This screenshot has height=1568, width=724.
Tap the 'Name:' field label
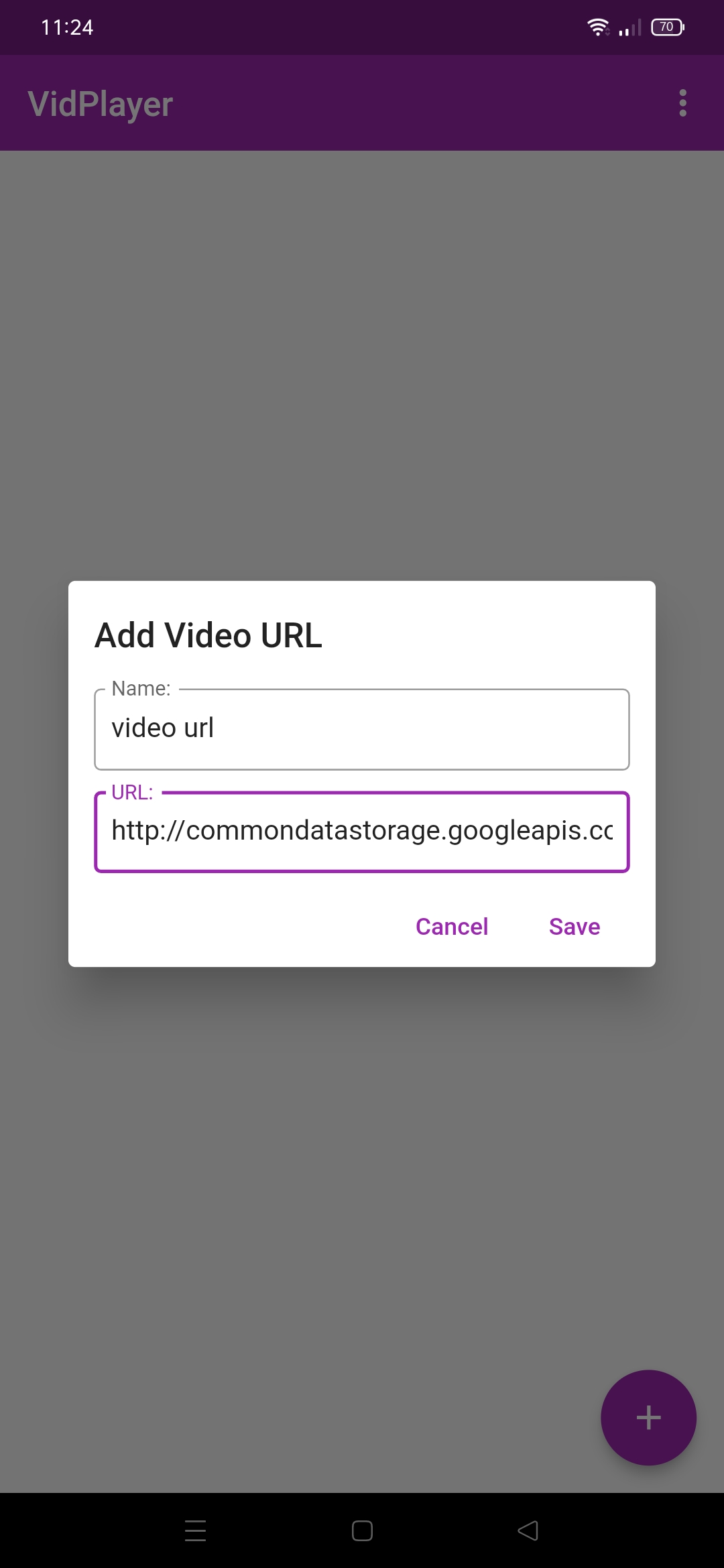tap(141, 688)
